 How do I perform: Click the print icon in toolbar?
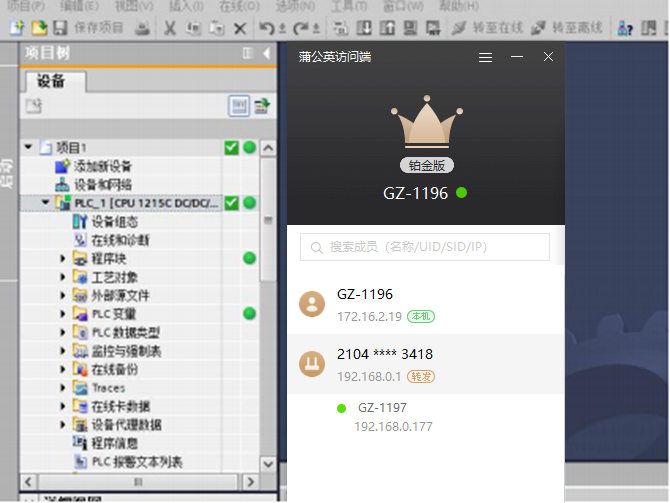pos(143,28)
